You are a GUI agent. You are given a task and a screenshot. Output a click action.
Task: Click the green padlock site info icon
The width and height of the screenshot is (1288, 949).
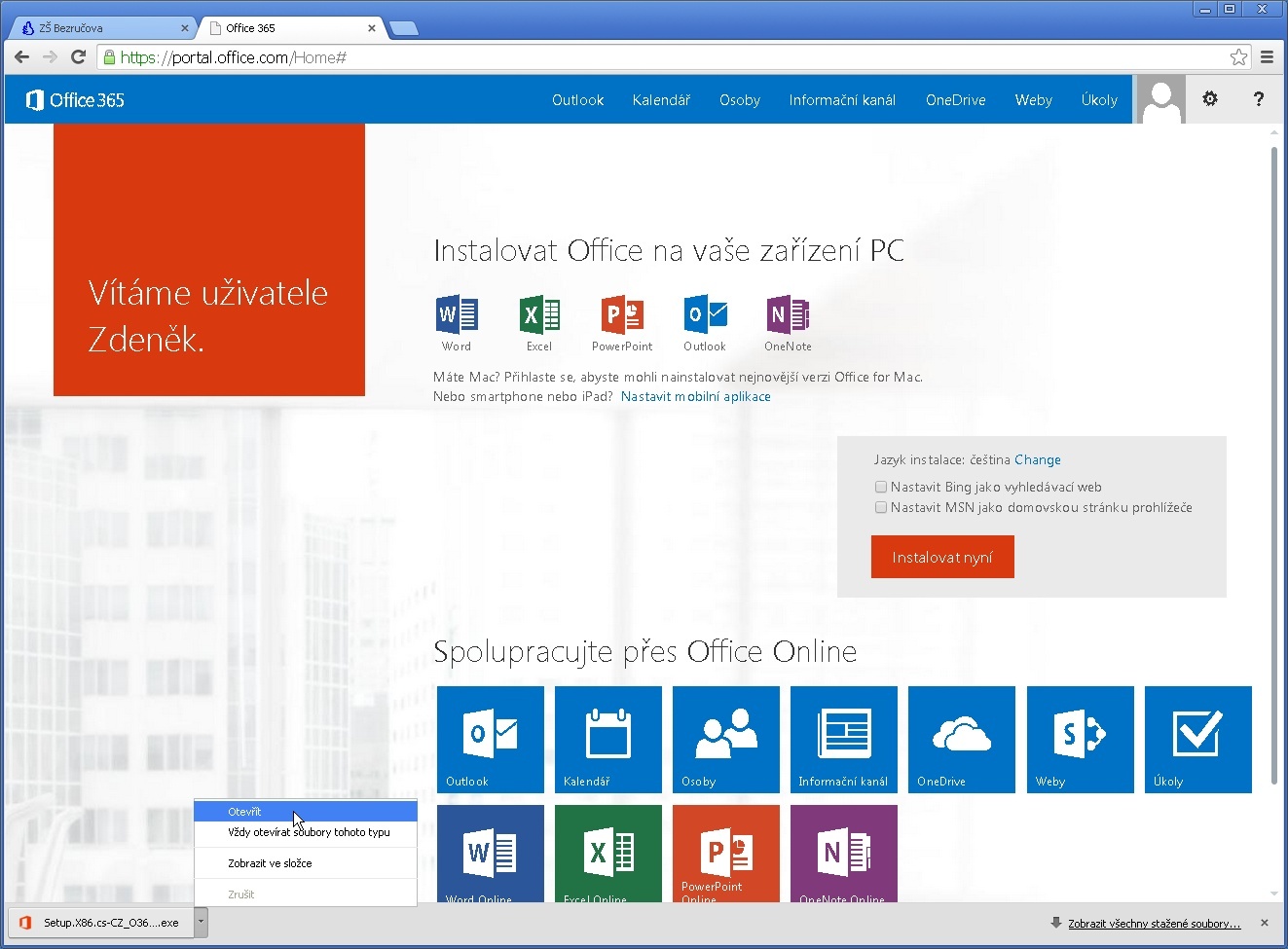click(109, 56)
